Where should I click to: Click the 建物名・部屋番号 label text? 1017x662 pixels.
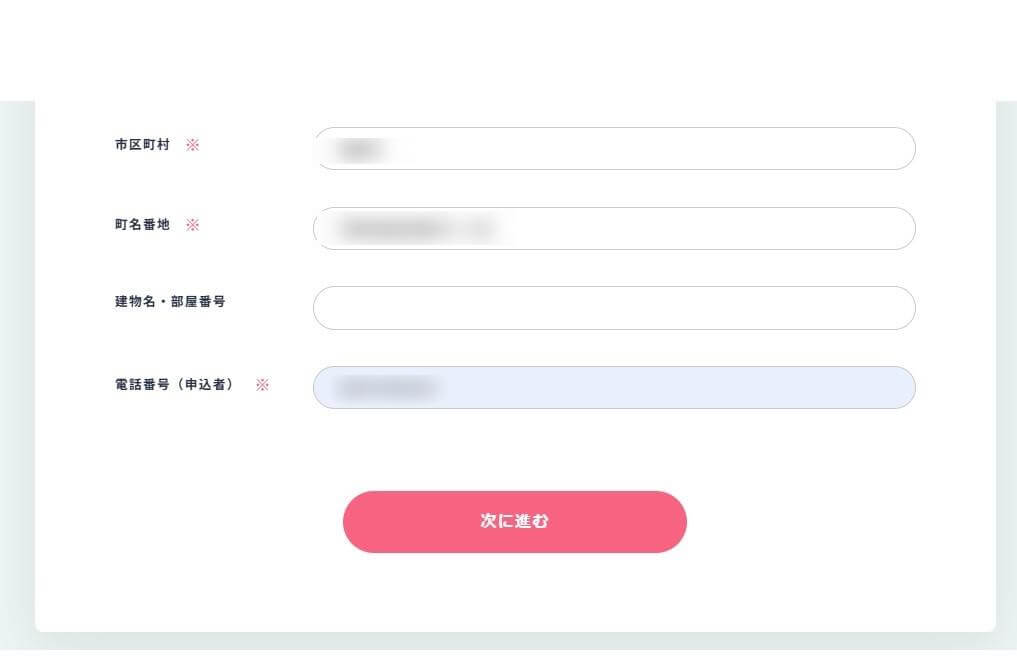point(170,301)
